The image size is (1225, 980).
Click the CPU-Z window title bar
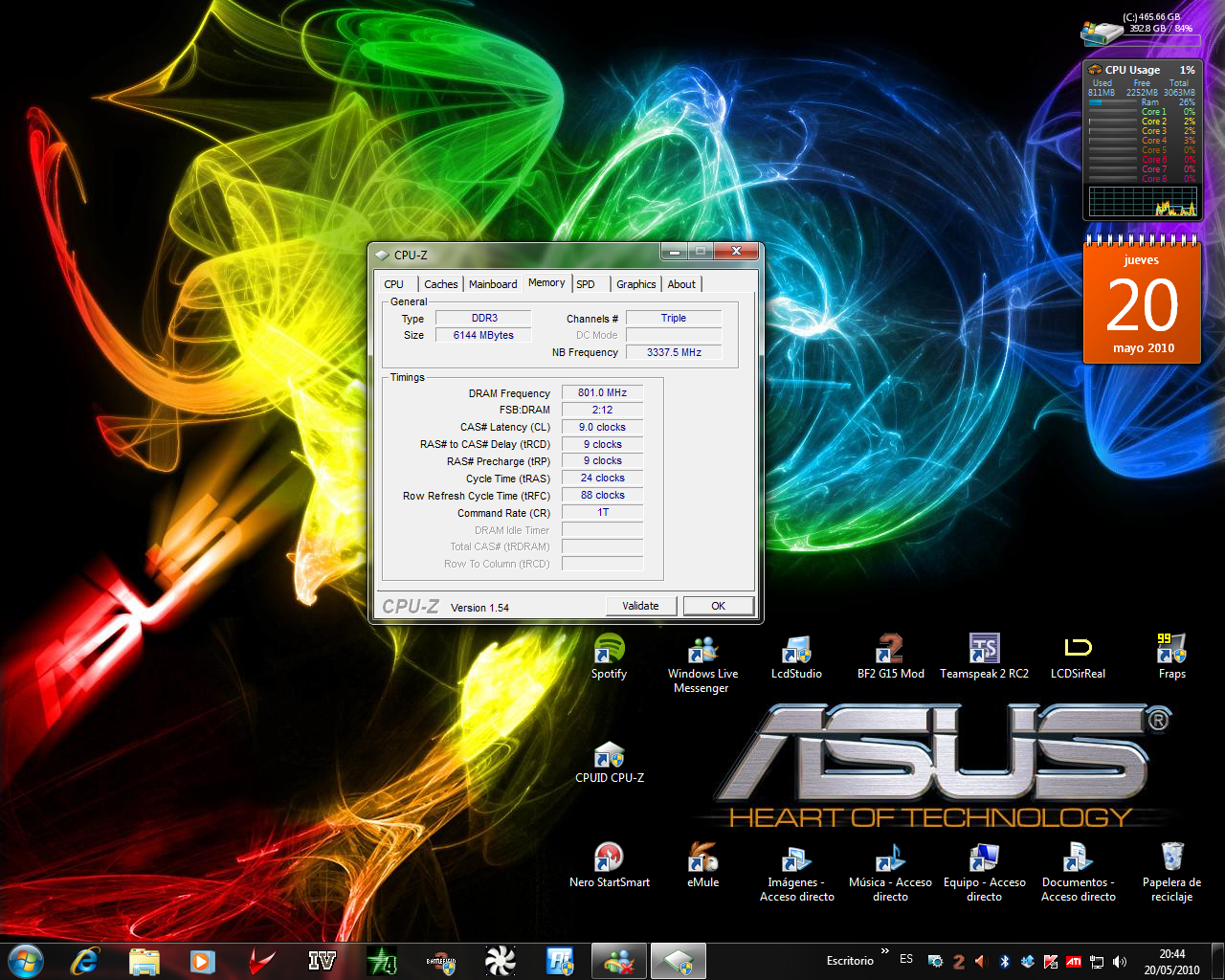pos(515,255)
